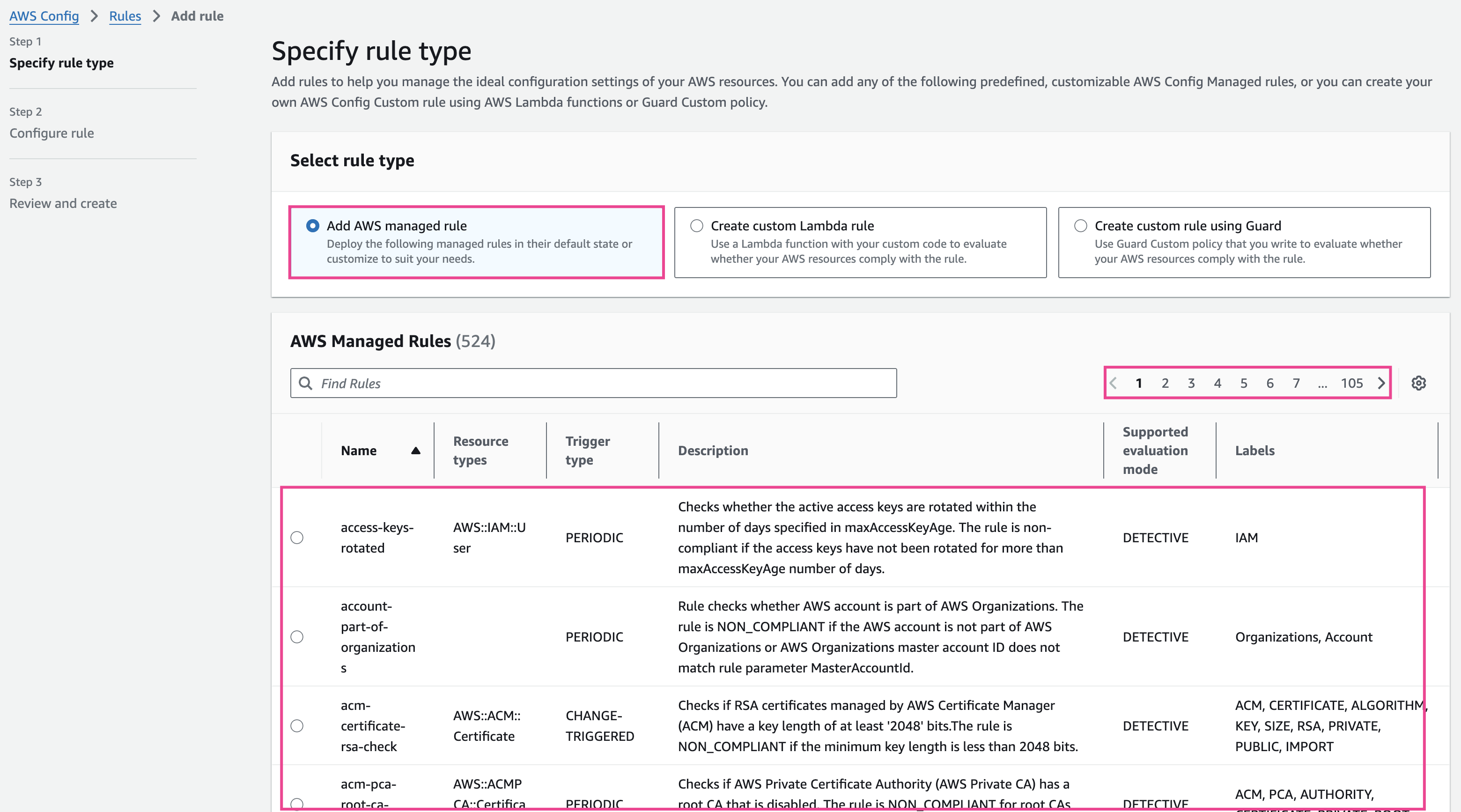The width and height of the screenshot is (1461, 812).
Task: Choose Create custom Lambda rule option
Action: point(696,226)
